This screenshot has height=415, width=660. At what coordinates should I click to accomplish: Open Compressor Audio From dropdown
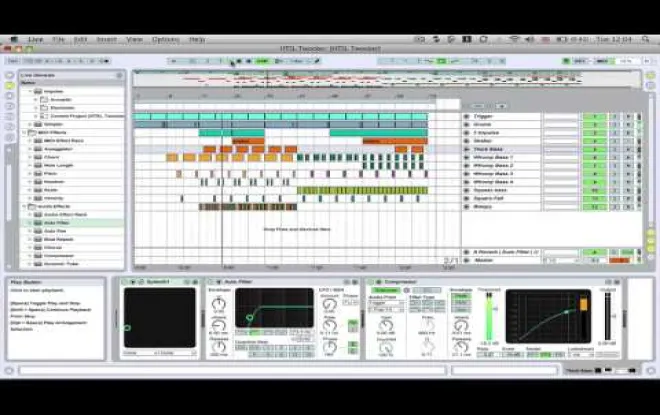click(x=386, y=303)
